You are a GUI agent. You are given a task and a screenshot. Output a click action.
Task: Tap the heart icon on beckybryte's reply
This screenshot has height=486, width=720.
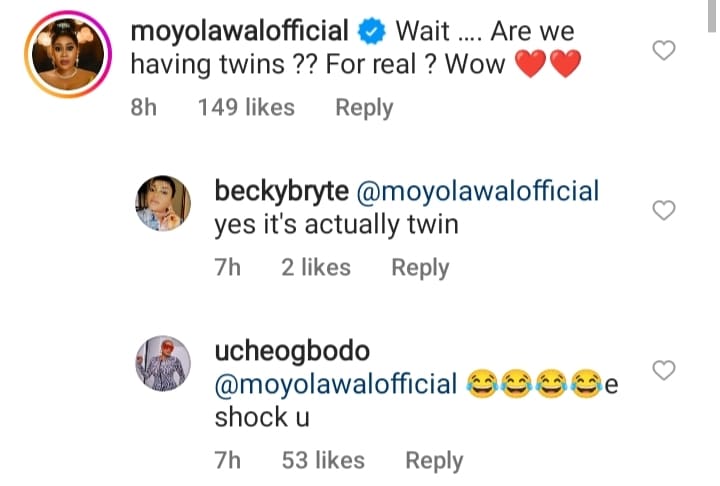[664, 210]
